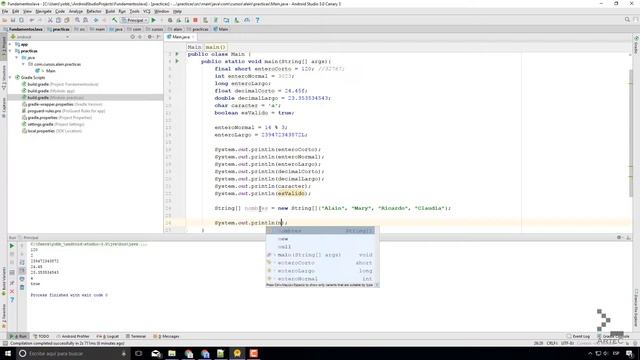The width and height of the screenshot is (640, 360).
Task: Select settings.gradle file
Action: pos(53,124)
